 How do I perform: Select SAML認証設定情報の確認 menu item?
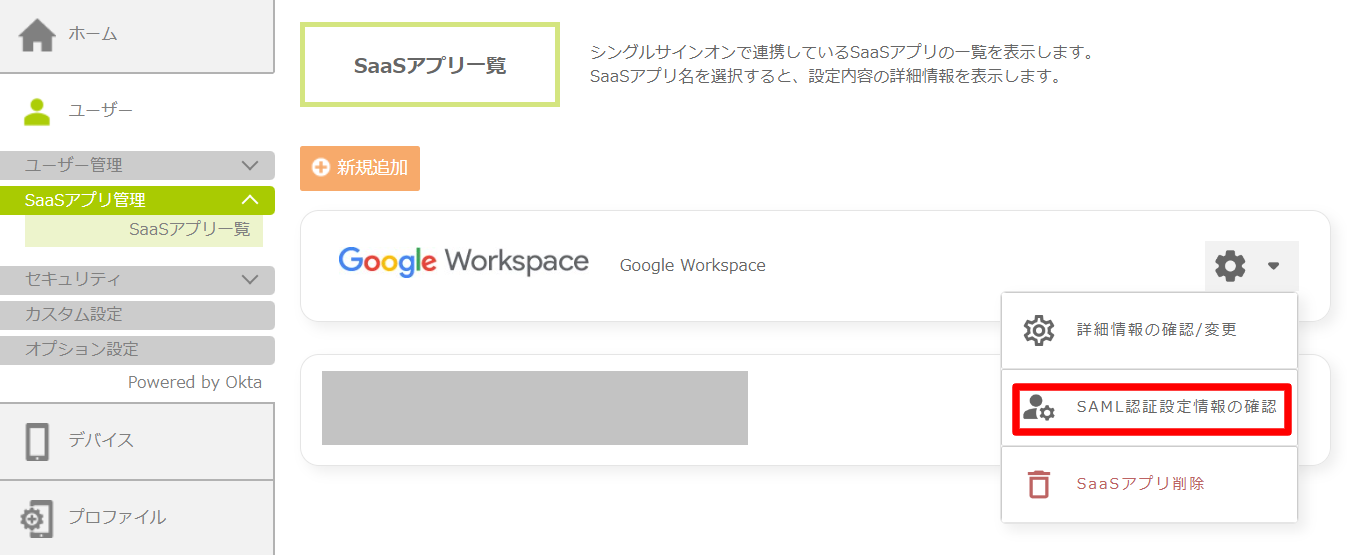coord(1151,409)
